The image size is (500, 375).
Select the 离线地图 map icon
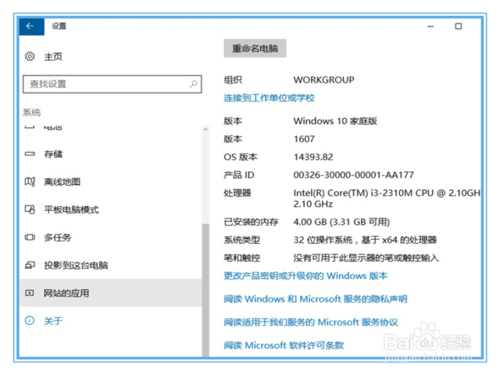[30, 182]
